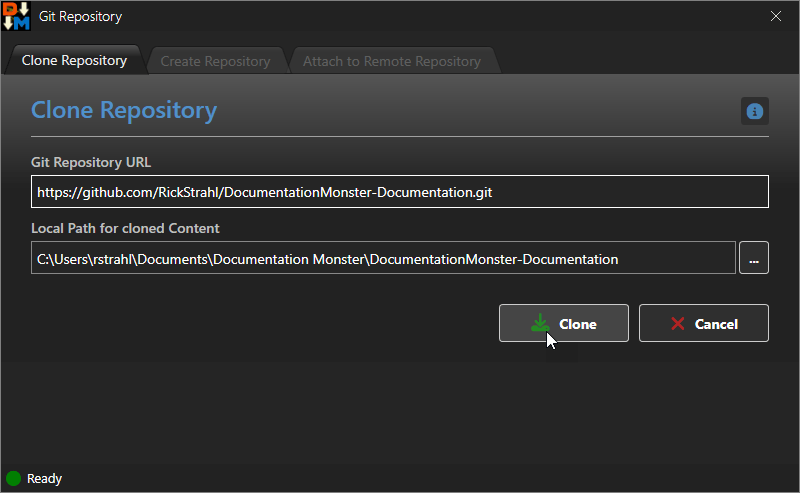Switch to the Clone Repository tab

74,61
